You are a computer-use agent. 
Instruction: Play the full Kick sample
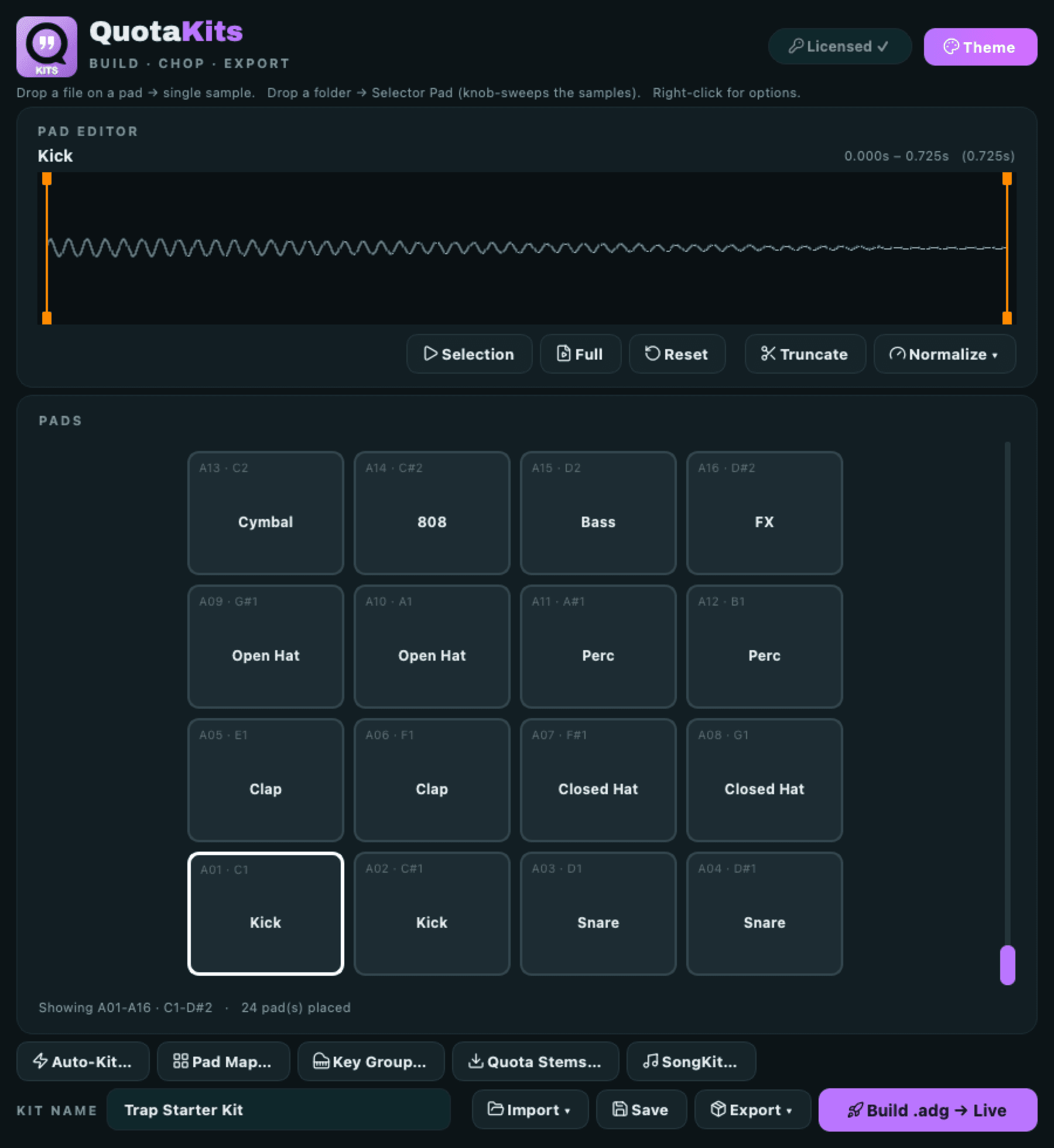pyautogui.click(x=580, y=354)
